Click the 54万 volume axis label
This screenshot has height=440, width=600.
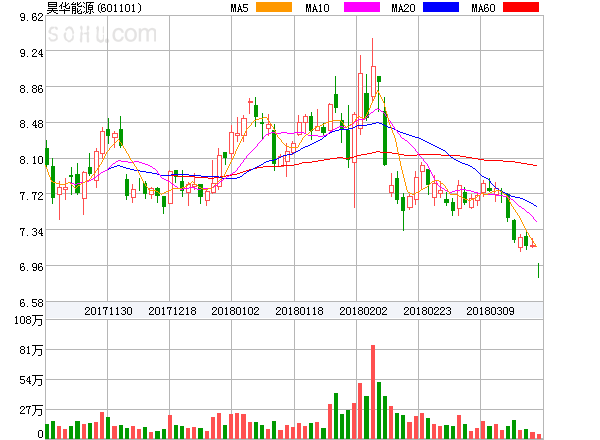coord(31,380)
